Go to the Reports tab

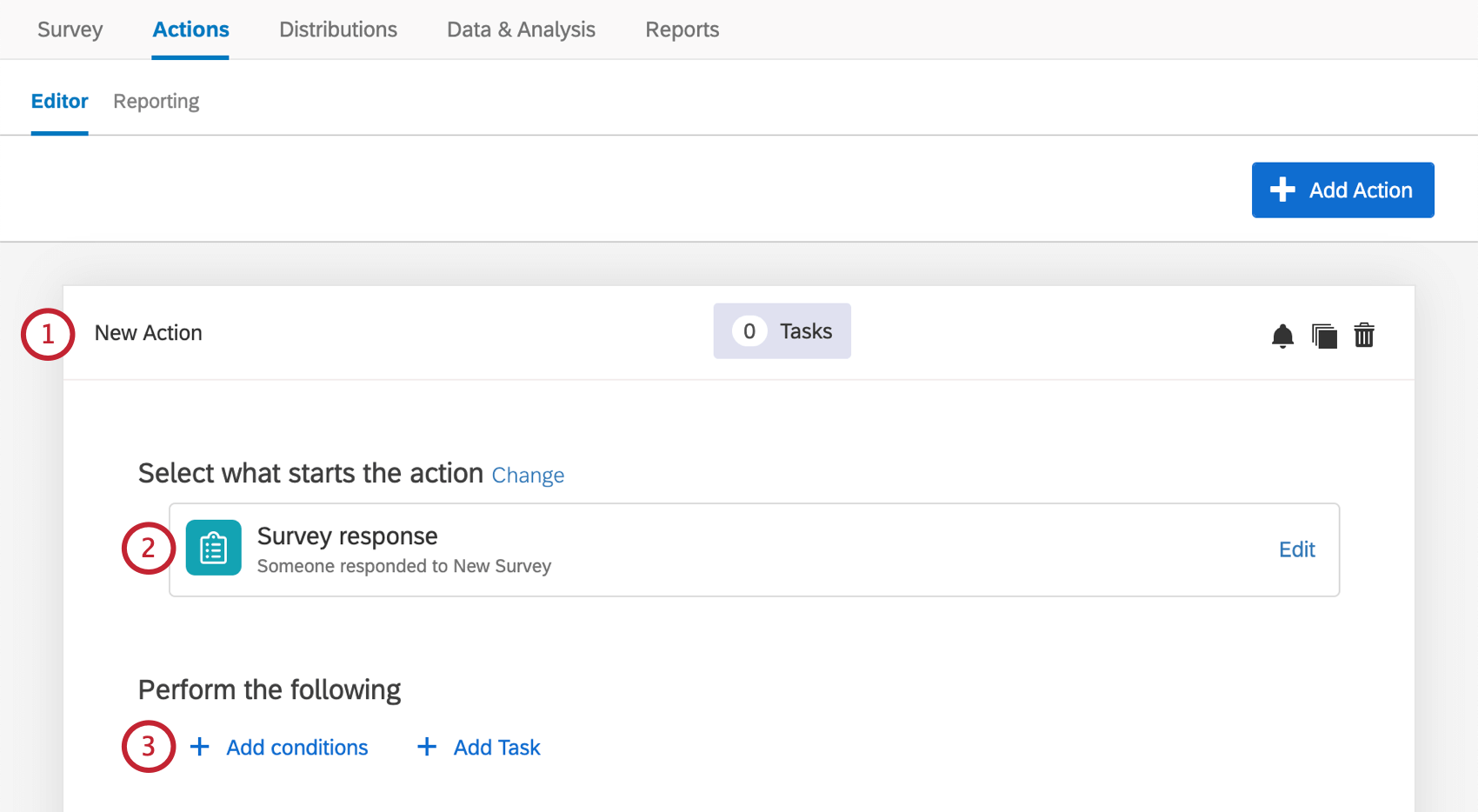pyautogui.click(x=682, y=30)
